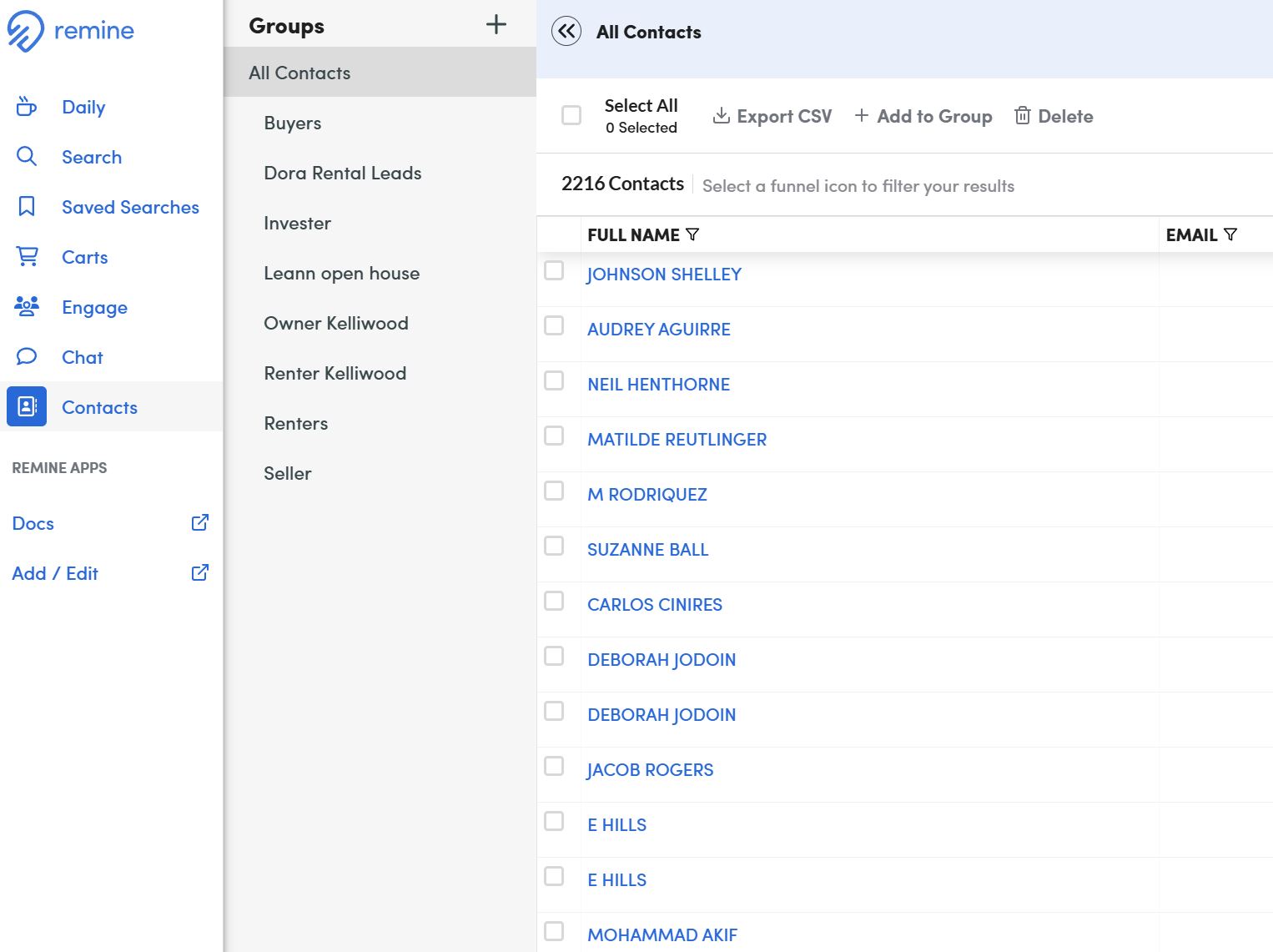This screenshot has height=952, width=1273.
Task: Check the Select All checkbox
Action: [571, 115]
